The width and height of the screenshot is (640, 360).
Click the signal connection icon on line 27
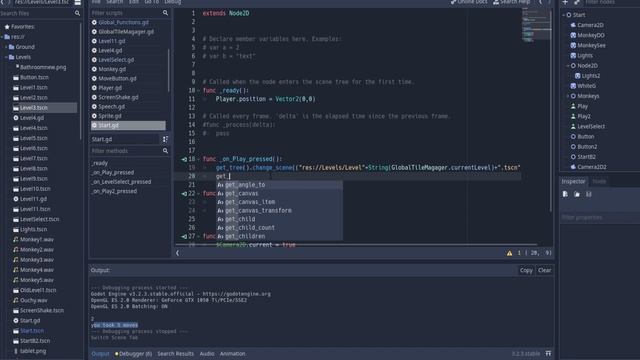(x=184, y=236)
